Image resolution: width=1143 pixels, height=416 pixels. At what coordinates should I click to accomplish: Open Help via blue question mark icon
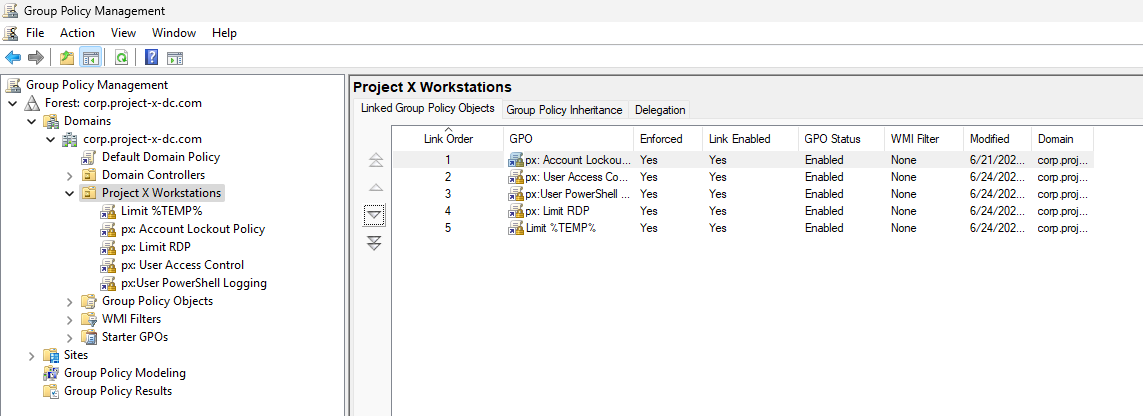(x=152, y=58)
